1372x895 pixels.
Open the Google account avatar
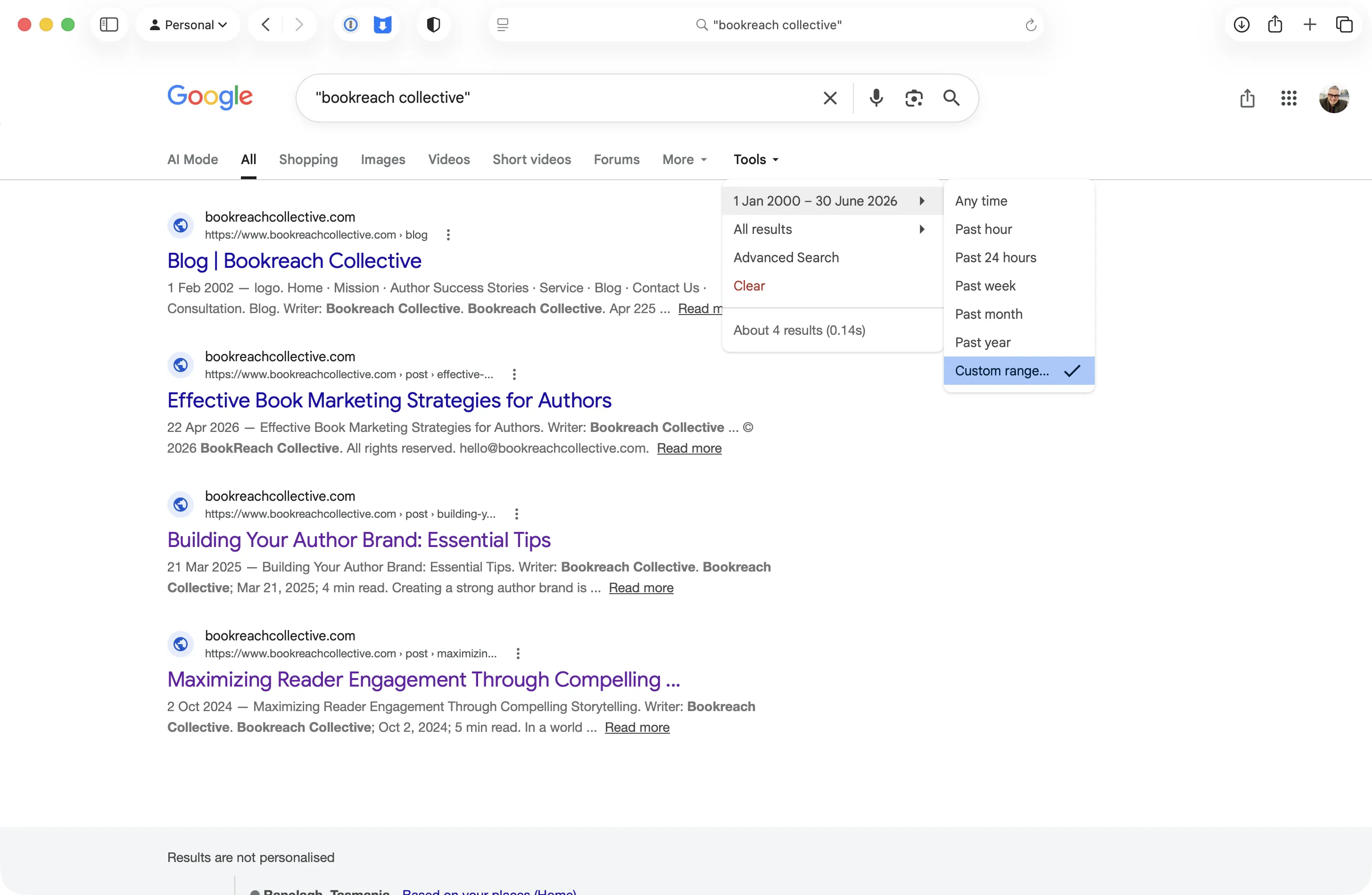coord(1334,98)
